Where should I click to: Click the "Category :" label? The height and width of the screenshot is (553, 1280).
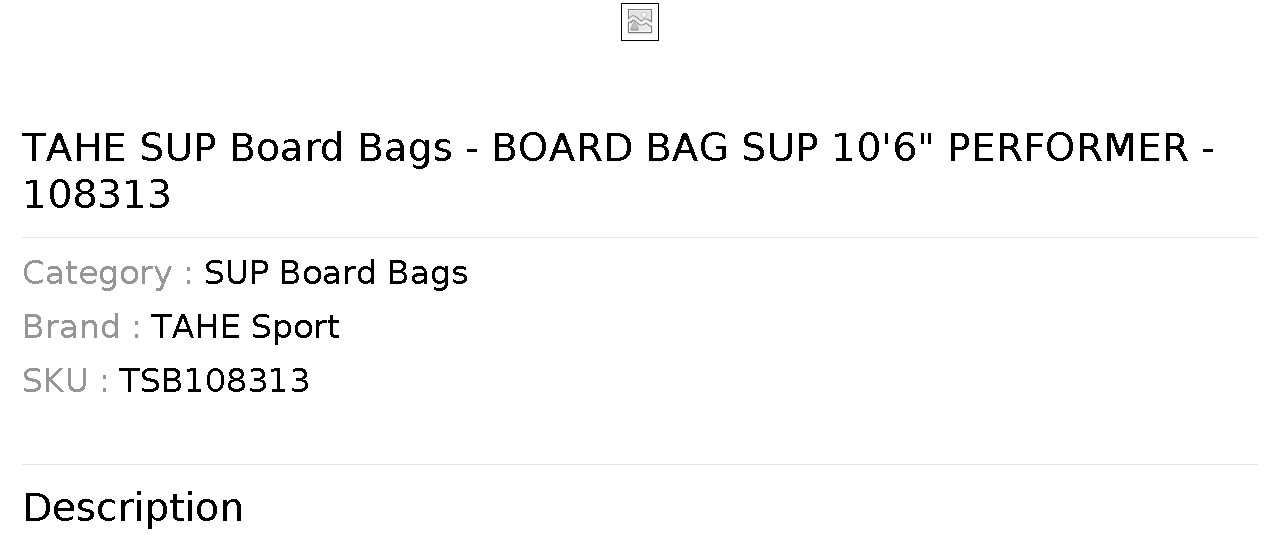108,273
